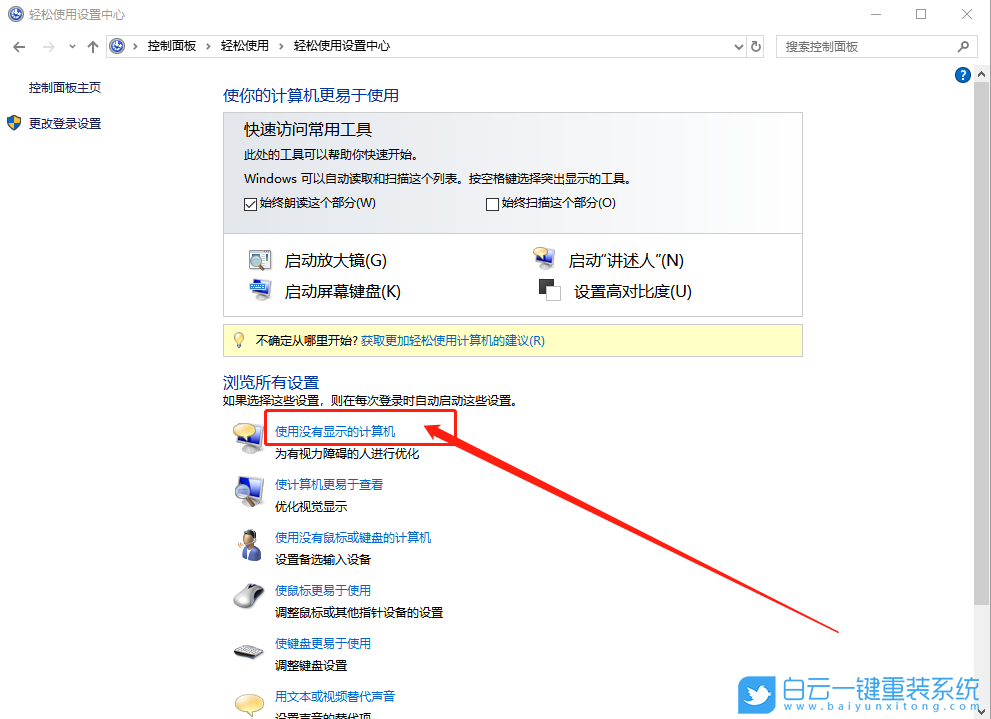Screen dimensions: 991x719
Task: Open the address bar history dropdown
Action: (738, 46)
